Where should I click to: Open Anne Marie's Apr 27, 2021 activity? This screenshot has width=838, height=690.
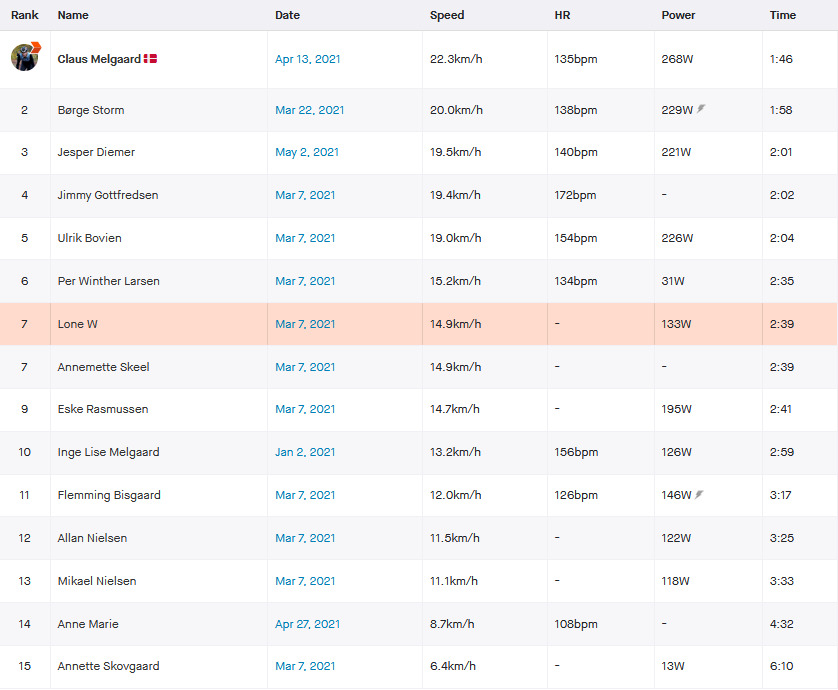pos(307,624)
